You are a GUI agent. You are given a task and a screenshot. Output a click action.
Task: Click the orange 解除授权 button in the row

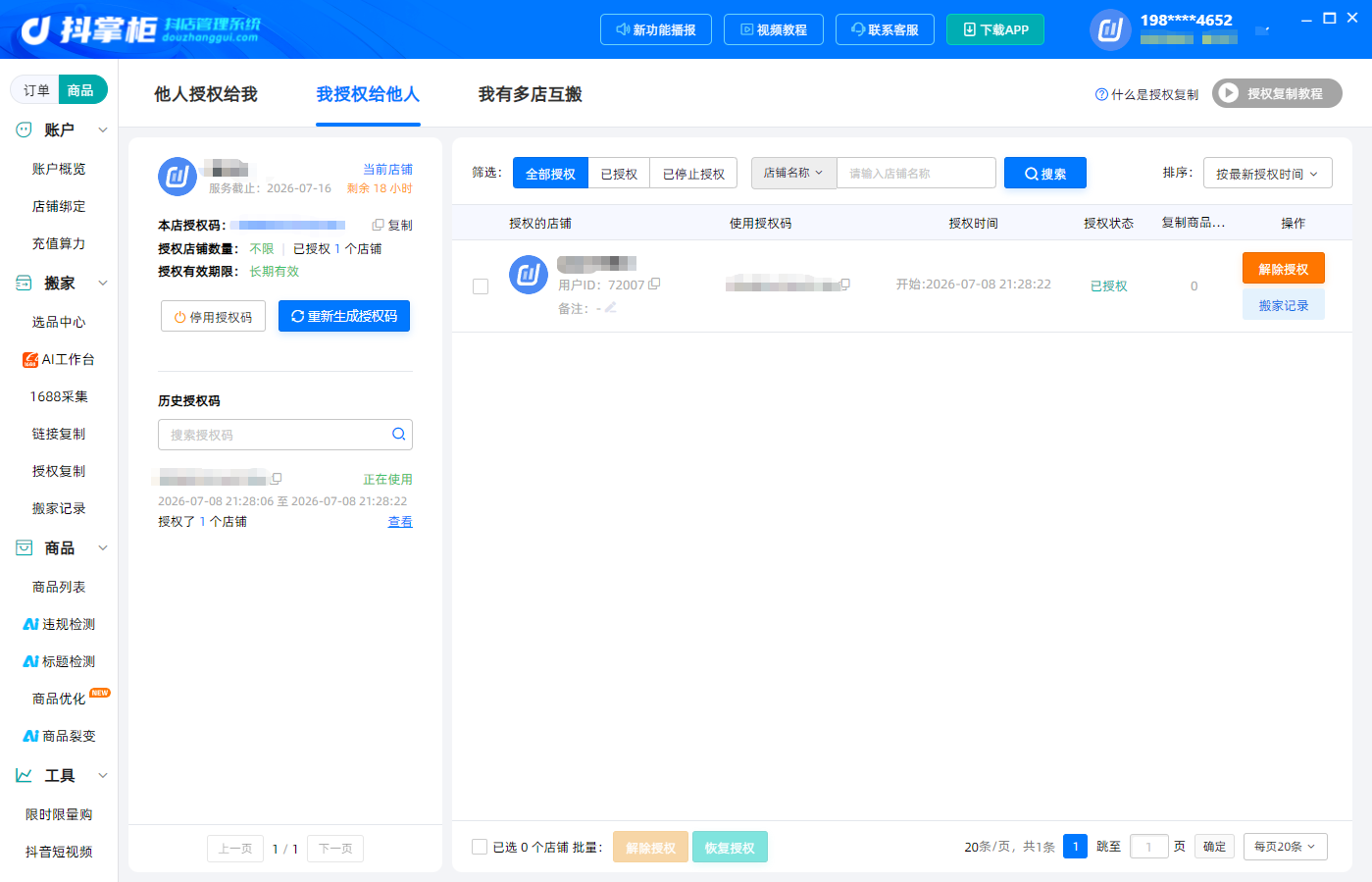1283,269
